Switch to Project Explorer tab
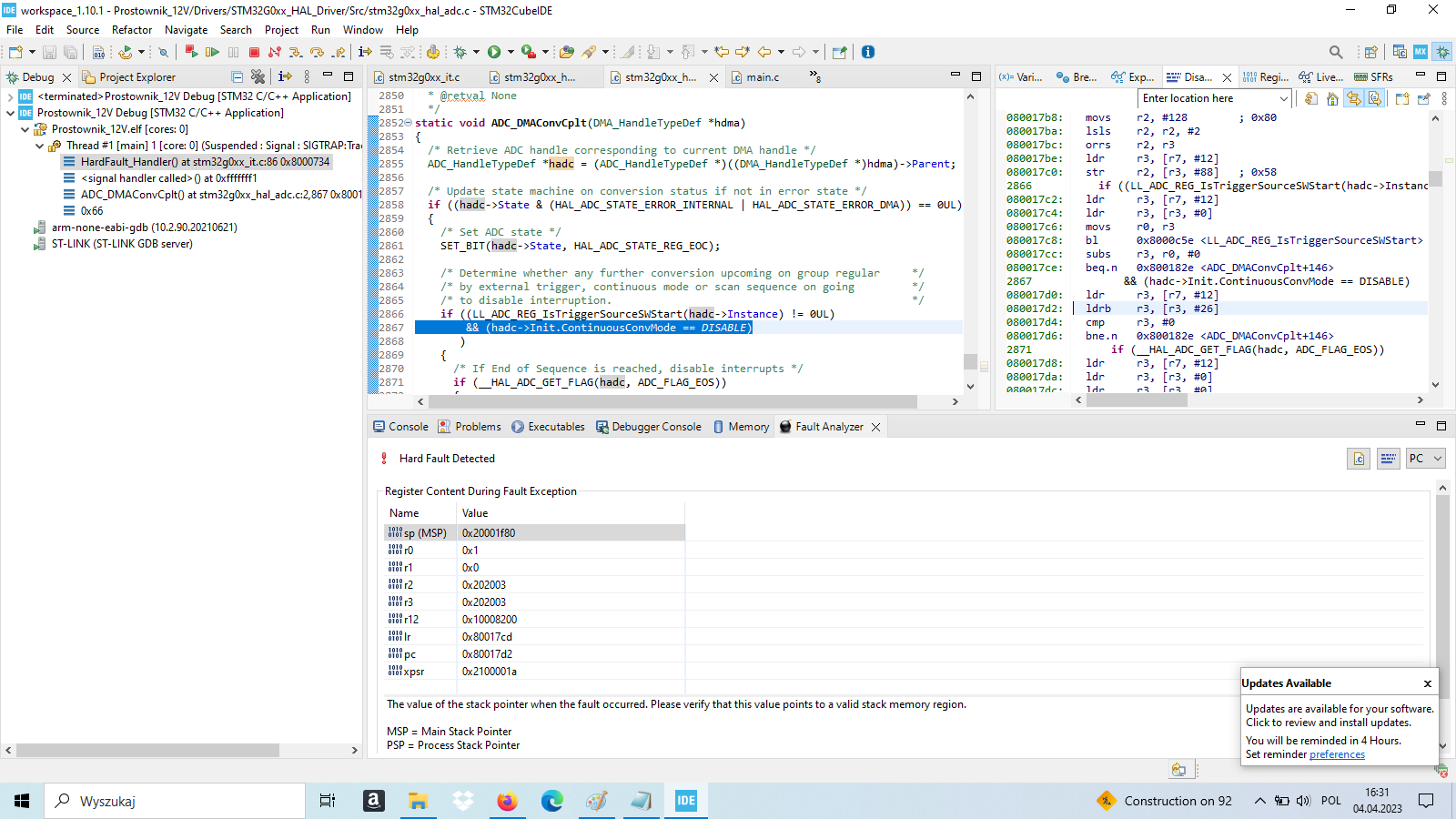 [x=129, y=77]
